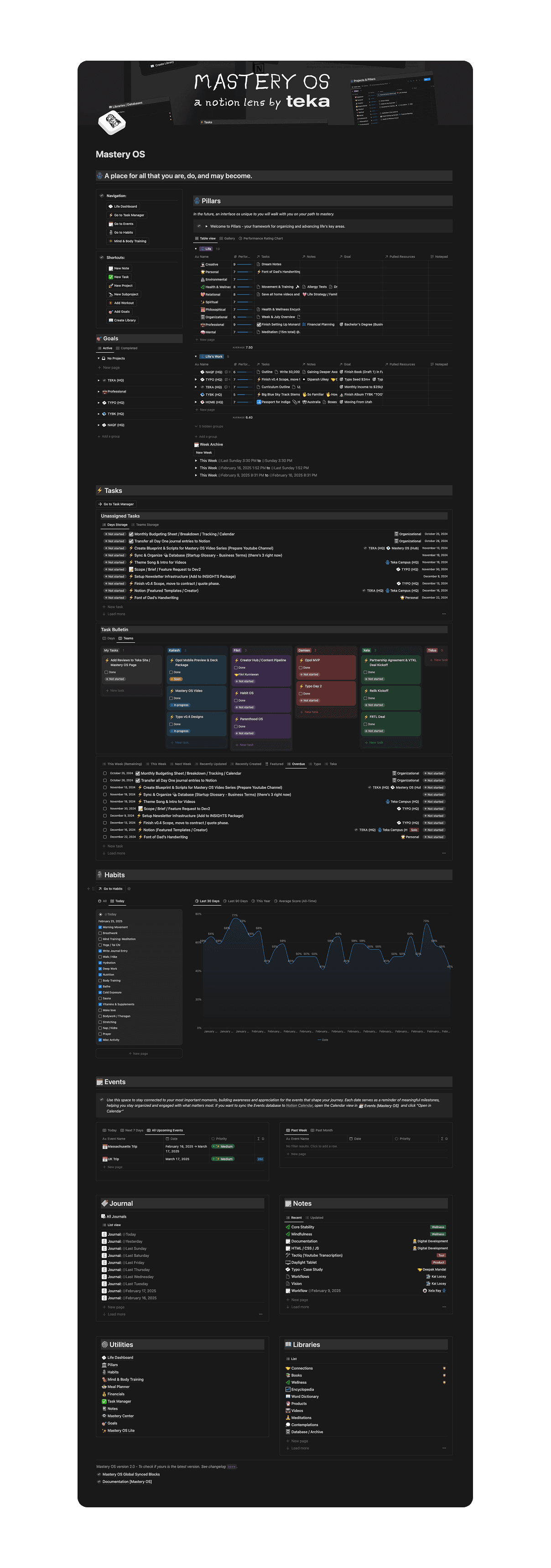The height and width of the screenshot is (1568, 551).
Task: Switch Unassigned Tasks to Teams Storage tab
Action: click(x=145, y=525)
